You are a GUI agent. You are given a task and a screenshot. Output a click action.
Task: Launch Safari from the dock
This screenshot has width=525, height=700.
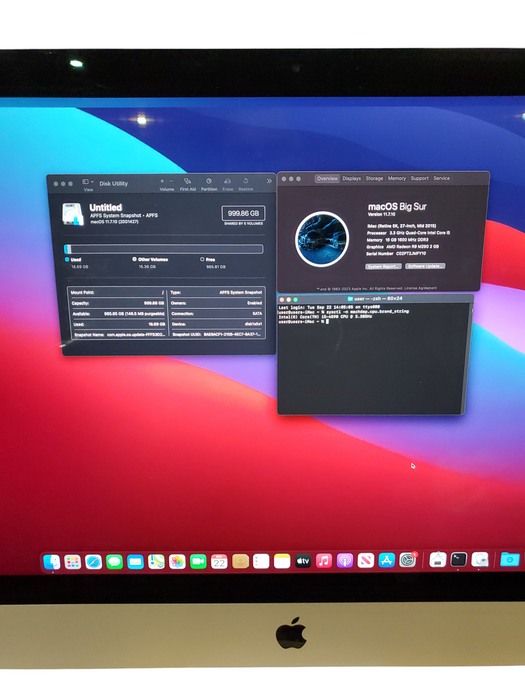(x=94, y=561)
